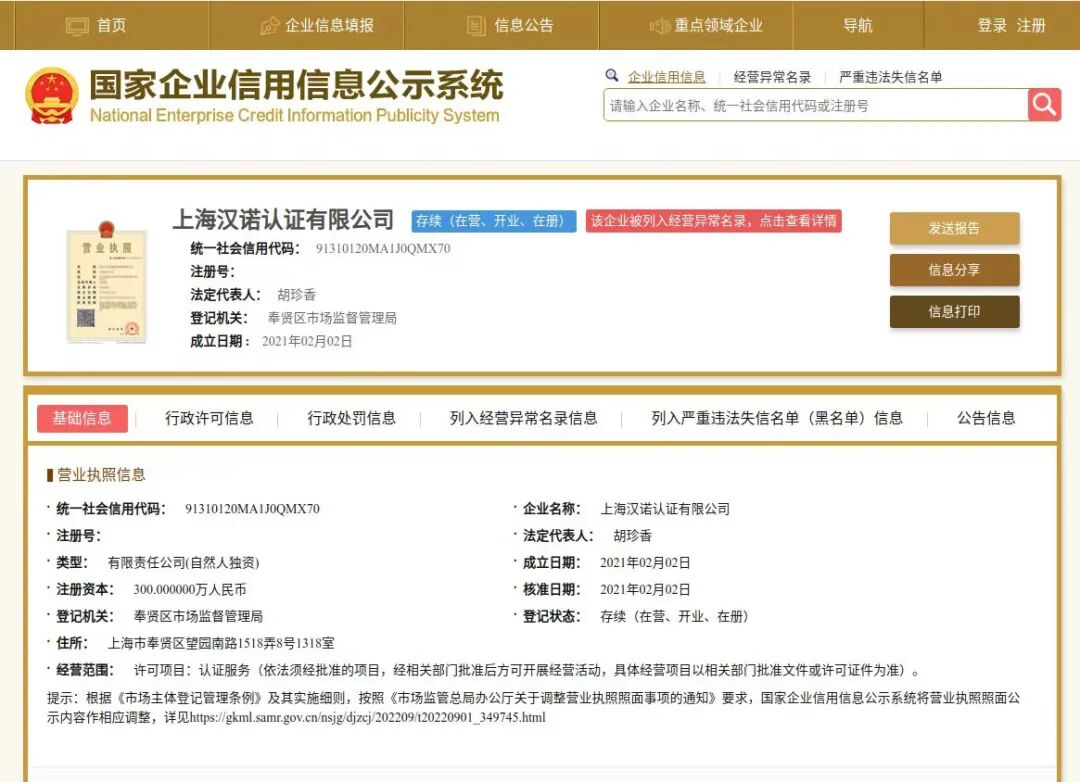
Task: Open the 公告信息 tab
Action: coord(986,418)
